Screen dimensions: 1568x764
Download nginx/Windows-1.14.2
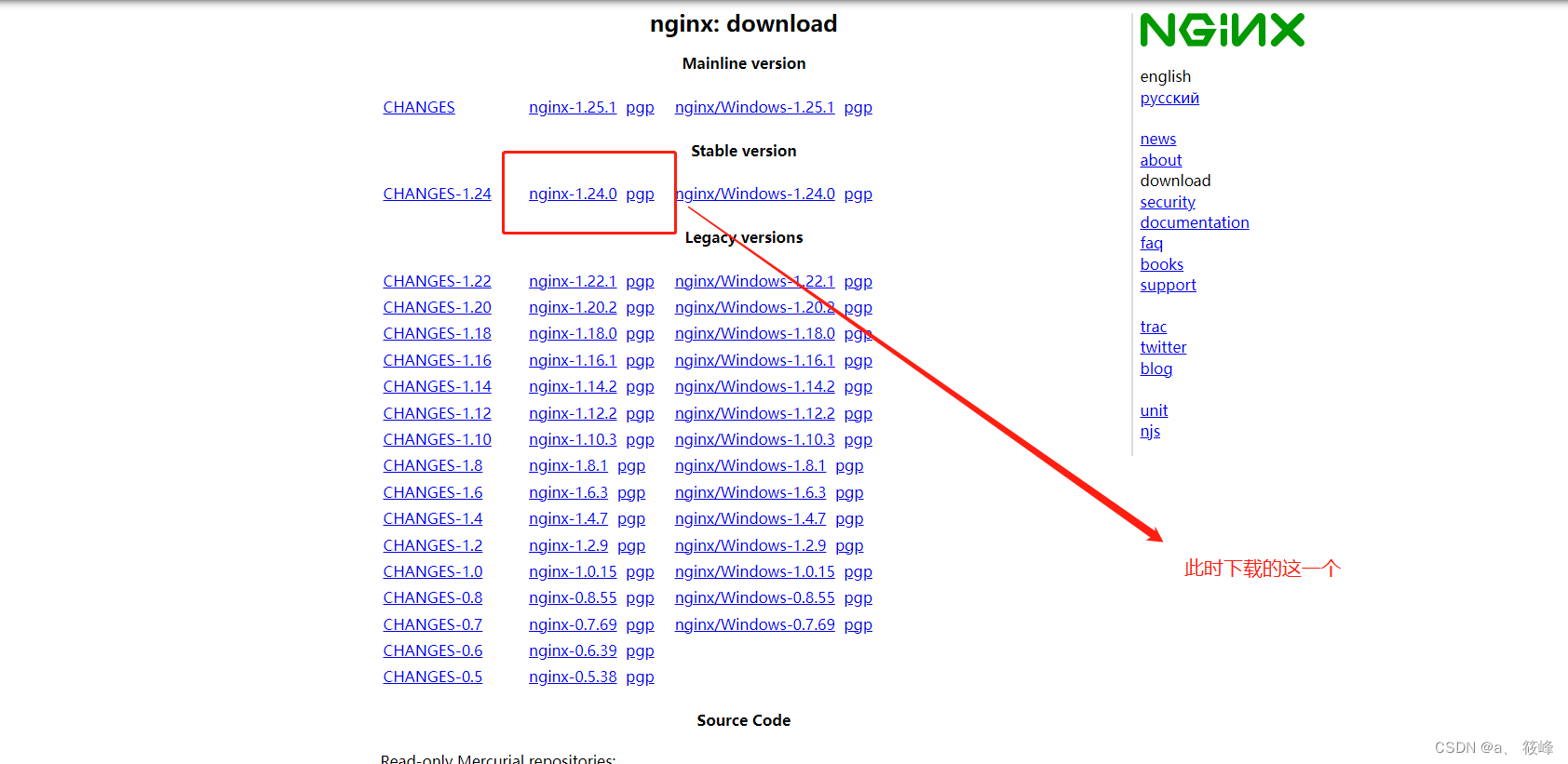[755, 386]
